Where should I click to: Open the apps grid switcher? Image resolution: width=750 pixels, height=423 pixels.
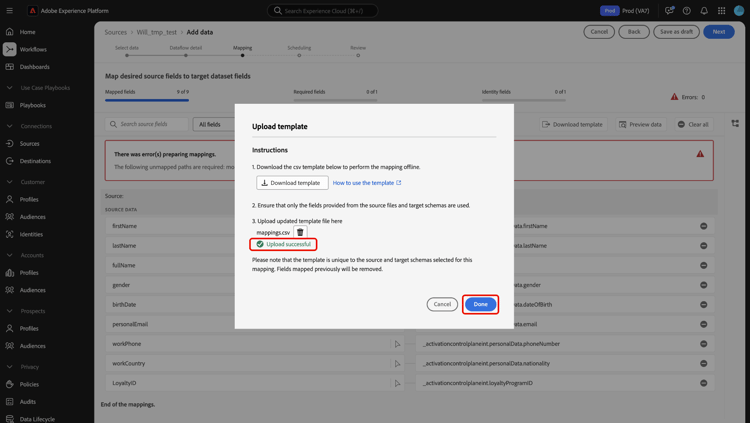tap(721, 11)
